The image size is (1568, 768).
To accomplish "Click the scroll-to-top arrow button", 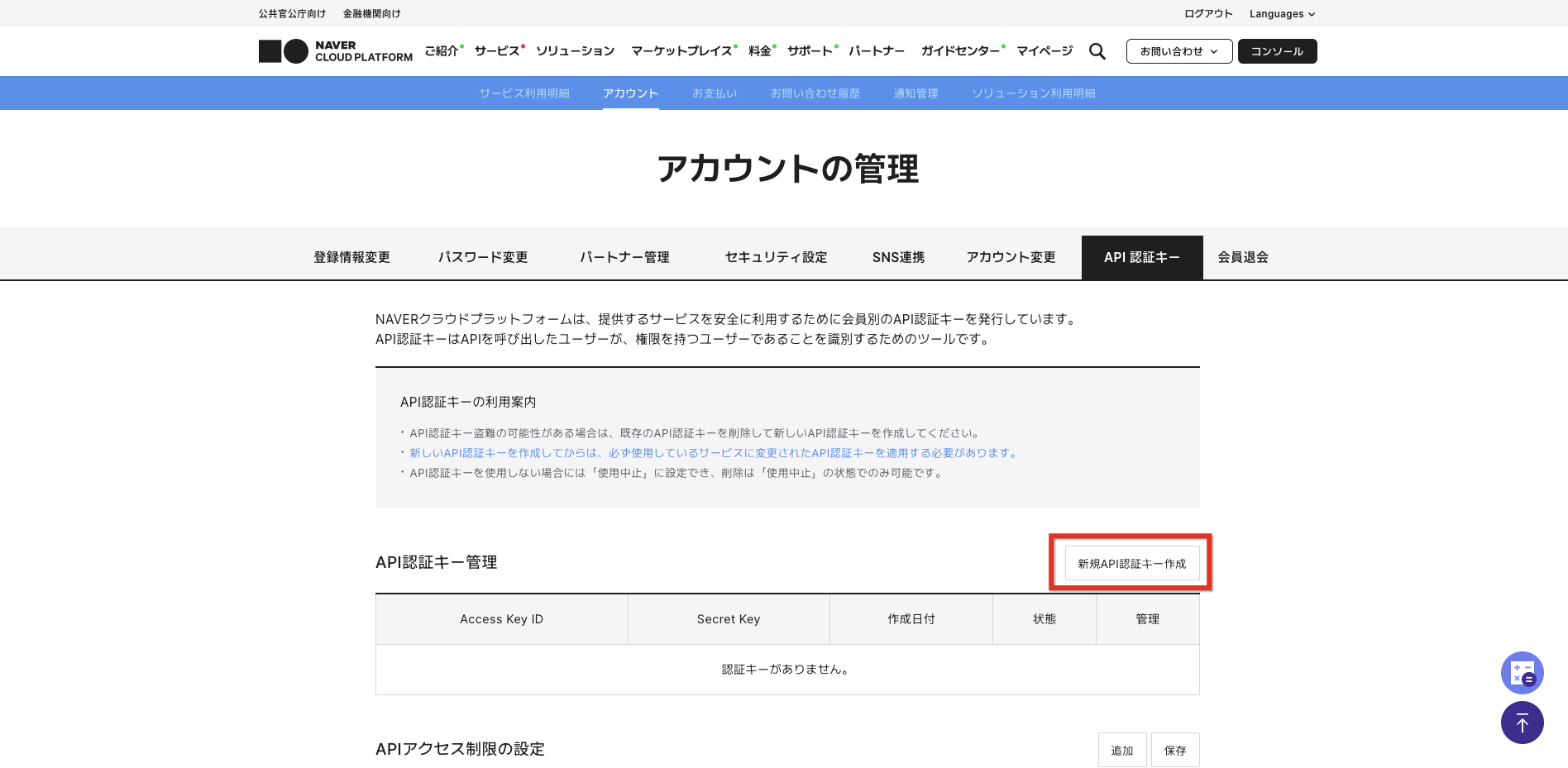I will click(x=1523, y=723).
